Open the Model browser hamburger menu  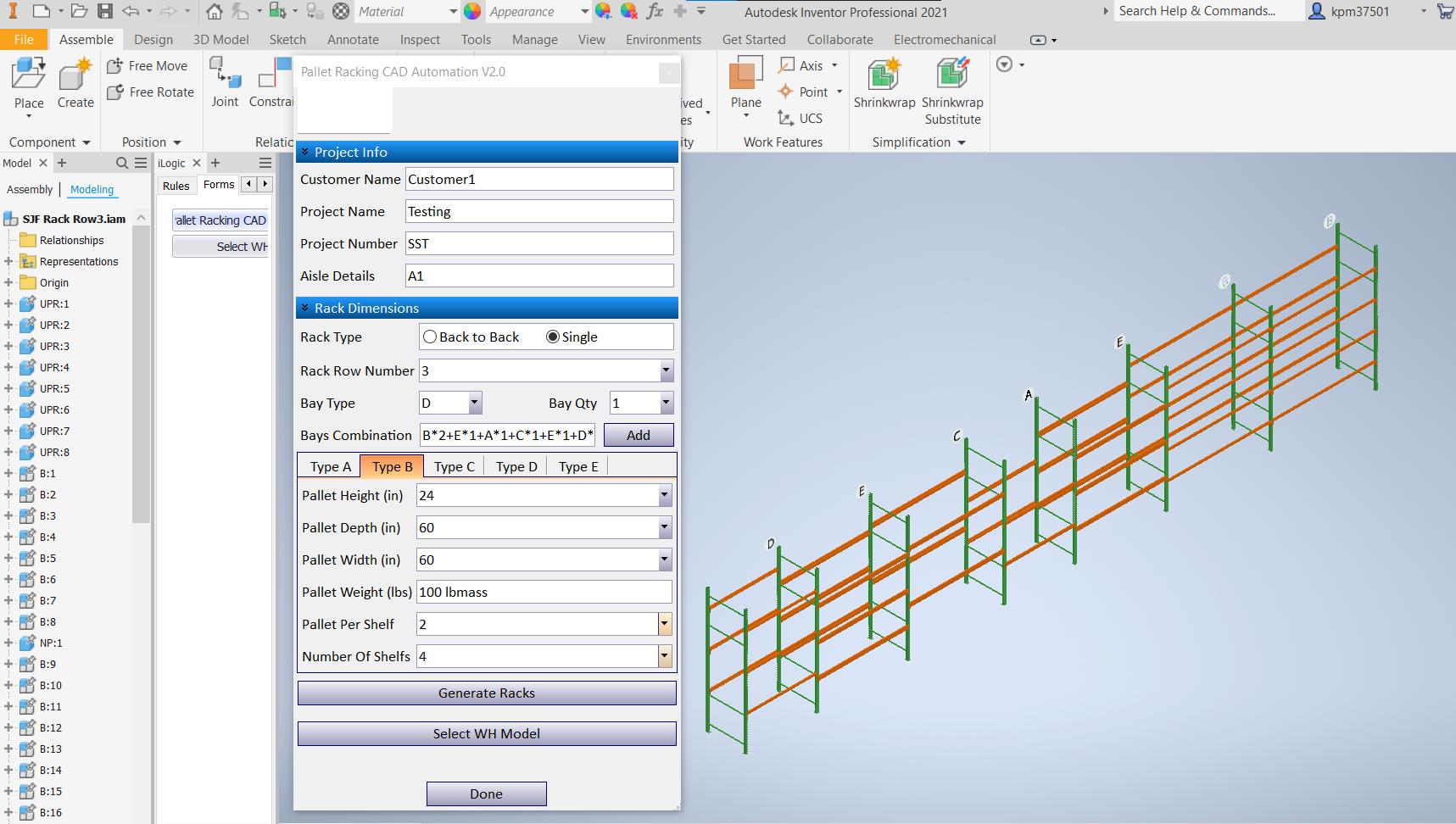coord(139,163)
